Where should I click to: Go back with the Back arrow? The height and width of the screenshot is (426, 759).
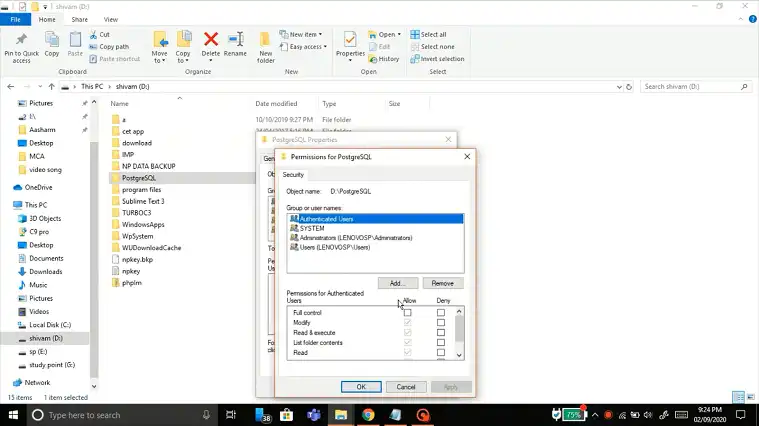pos(11,87)
